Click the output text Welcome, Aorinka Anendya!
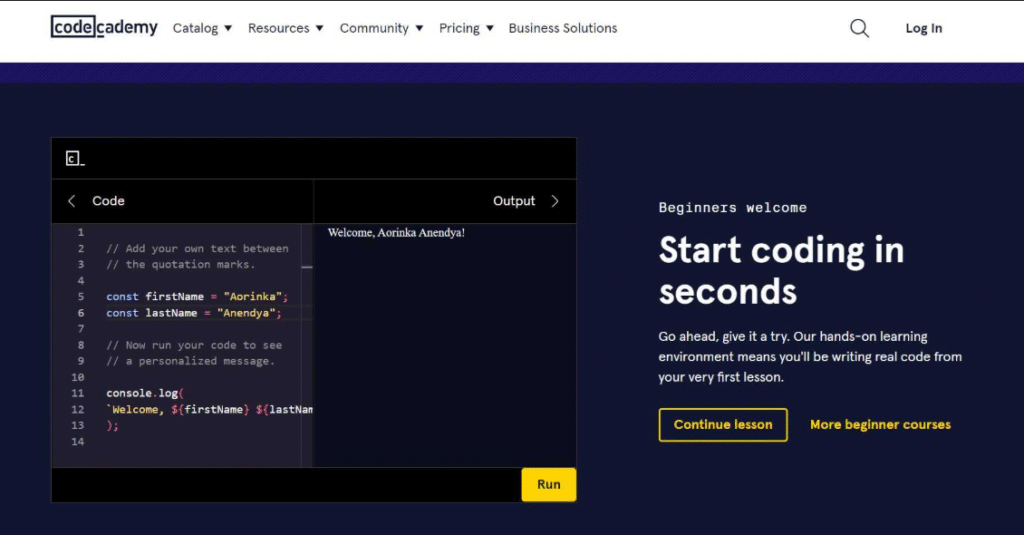The width and height of the screenshot is (1024, 535). click(x=396, y=233)
